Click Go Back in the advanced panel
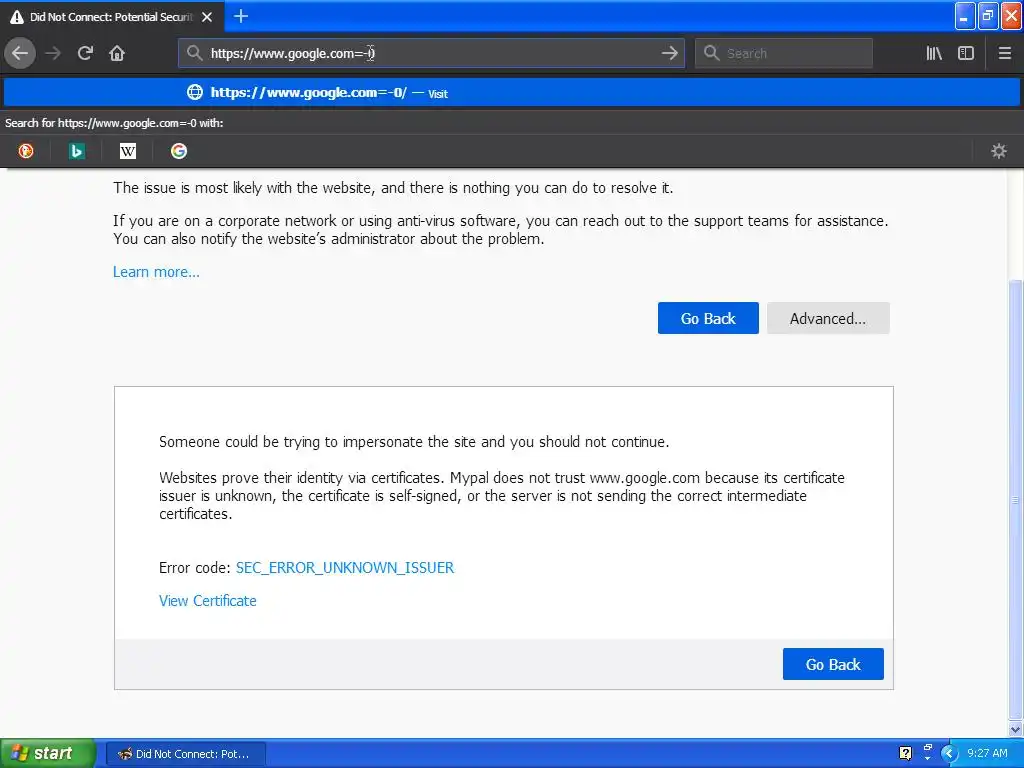Viewport: 1024px width, 768px height. tap(833, 664)
